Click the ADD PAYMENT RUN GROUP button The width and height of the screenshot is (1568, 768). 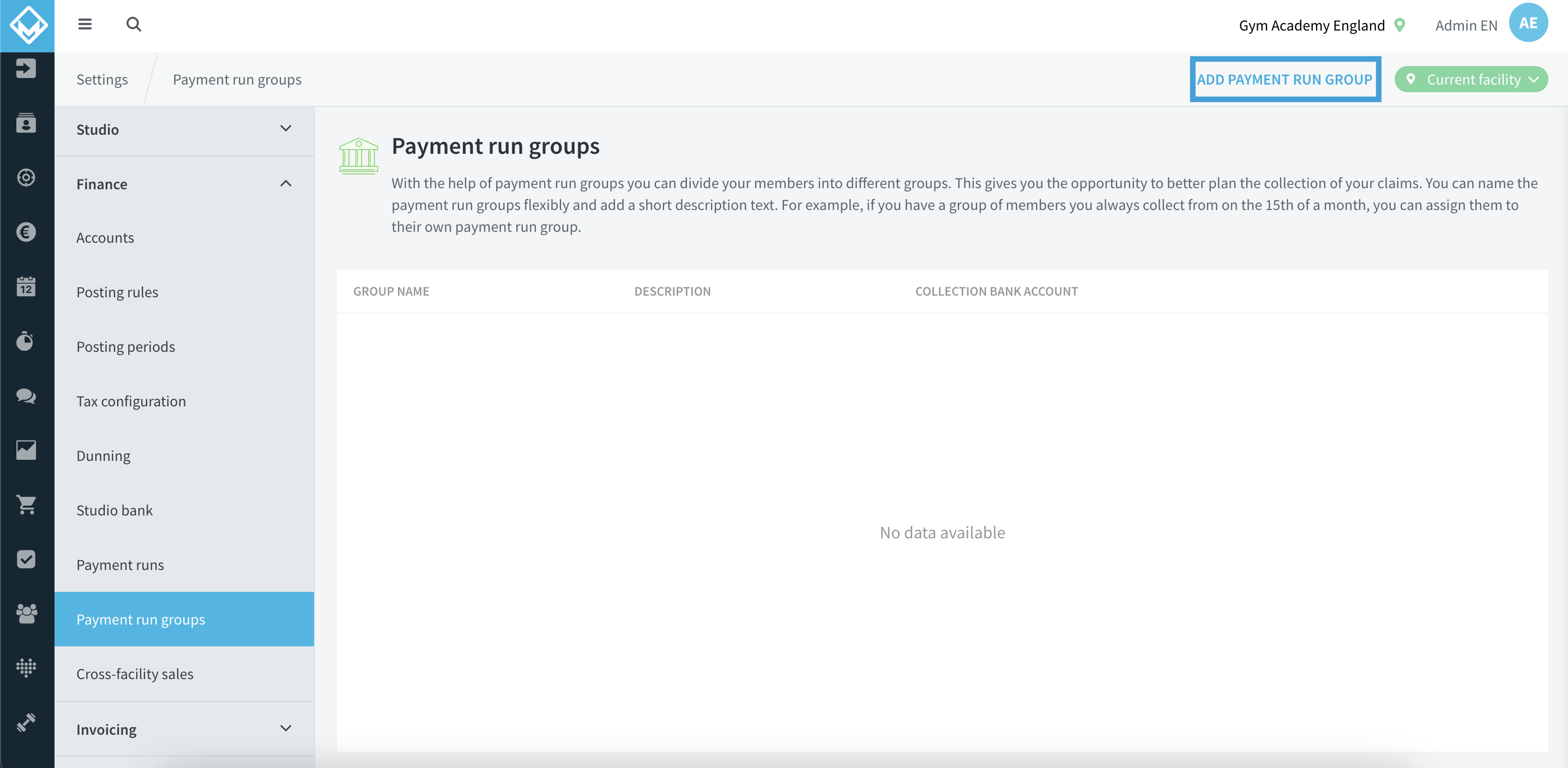pyautogui.click(x=1285, y=79)
